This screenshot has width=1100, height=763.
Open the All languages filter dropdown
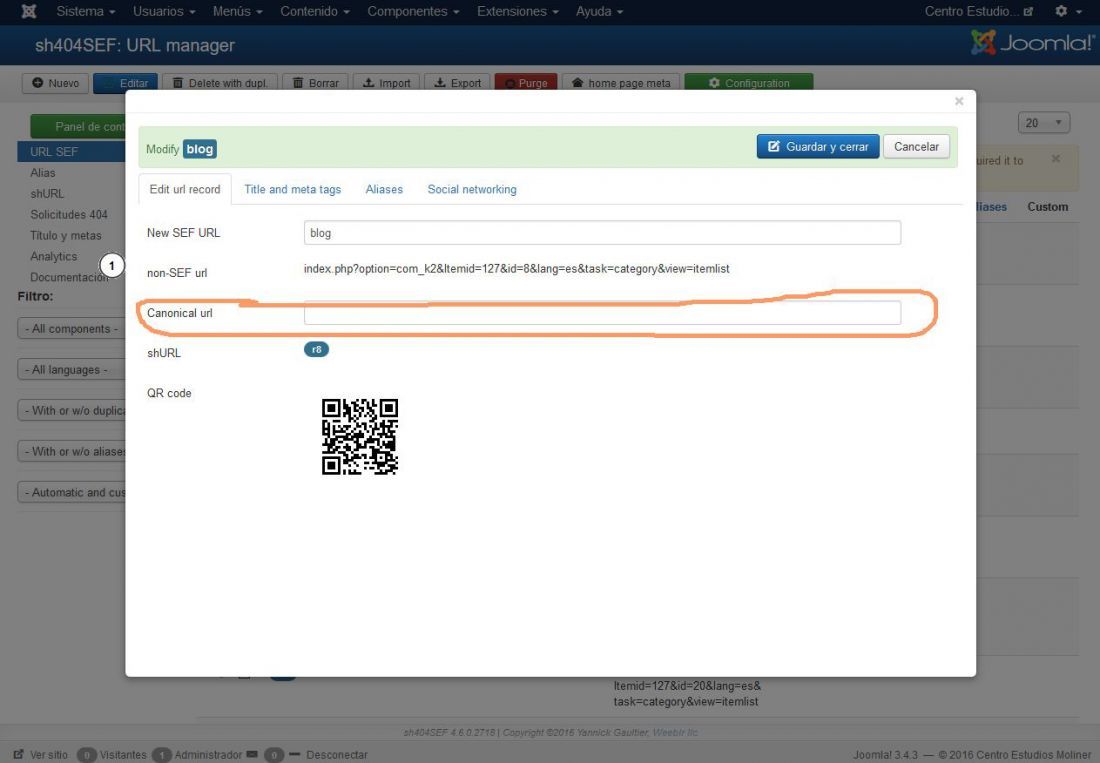pos(71,370)
